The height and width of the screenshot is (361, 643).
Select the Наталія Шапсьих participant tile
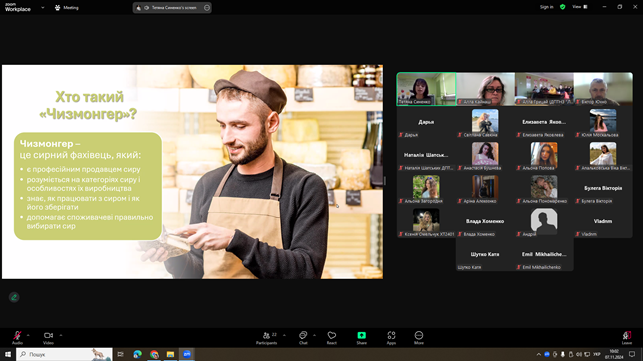426,155
